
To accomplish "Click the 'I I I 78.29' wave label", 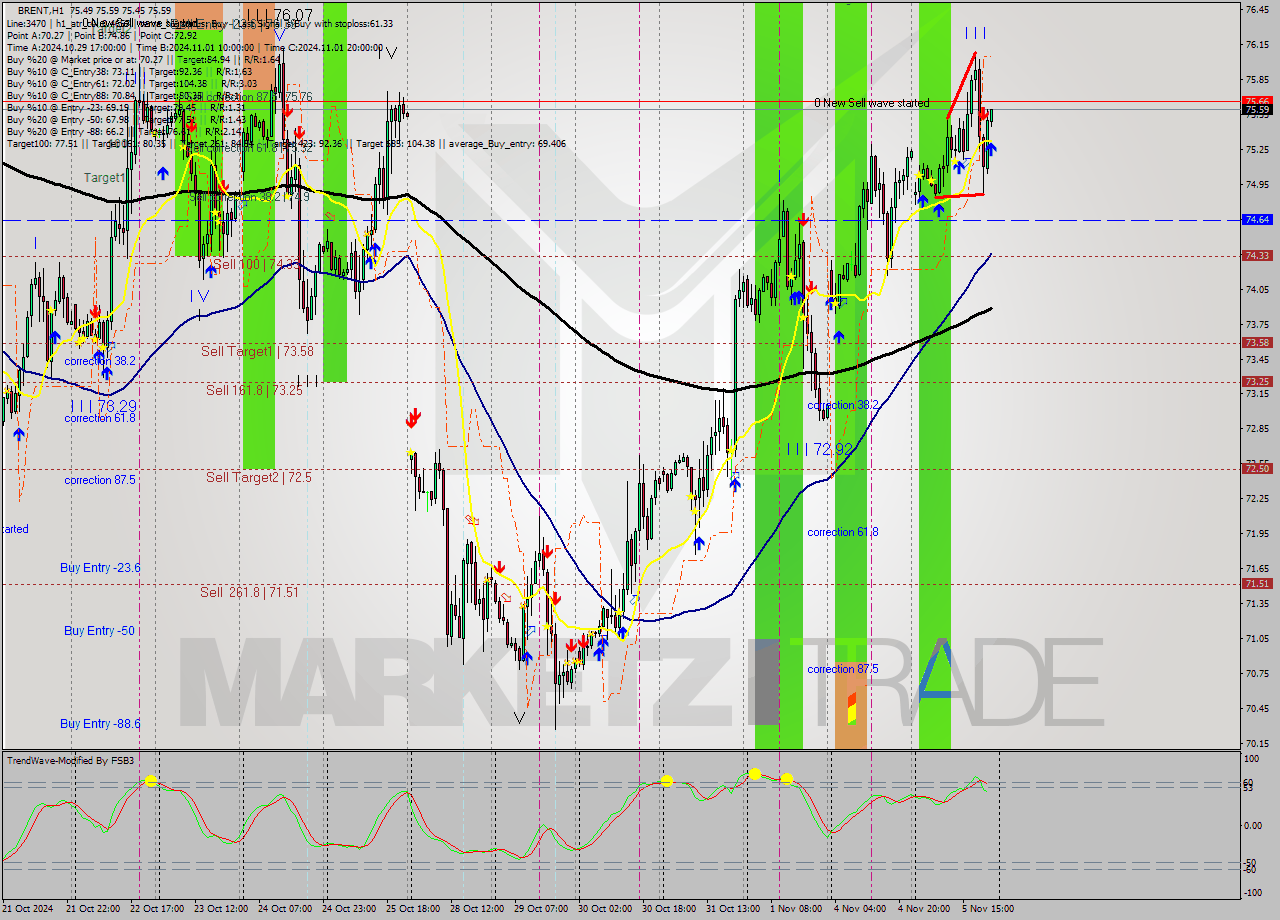I will [x=103, y=406].
